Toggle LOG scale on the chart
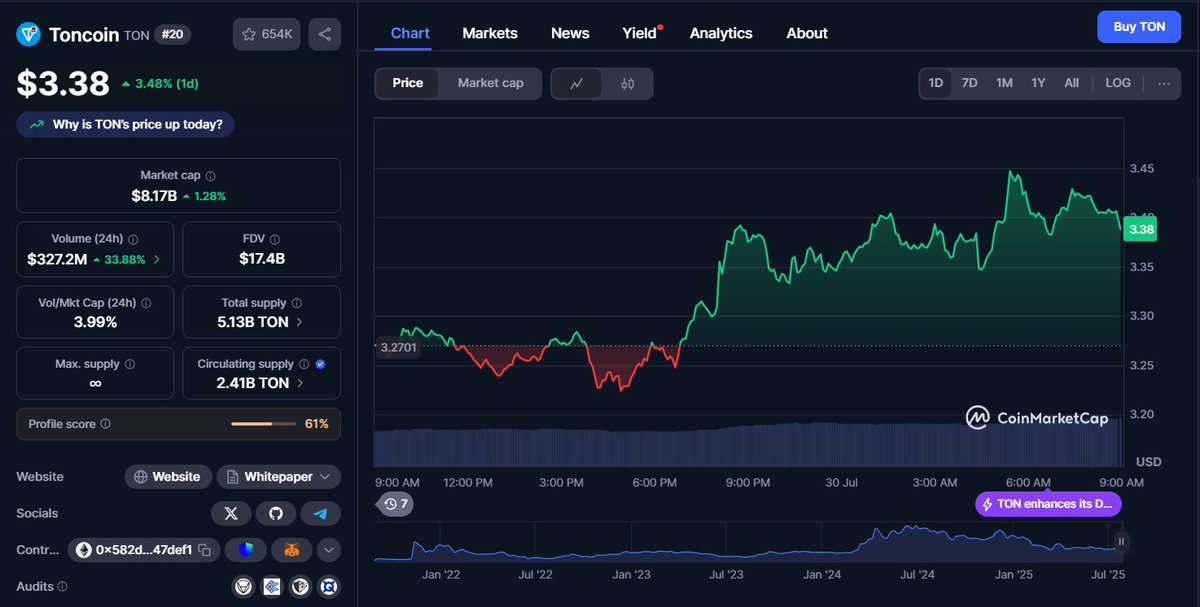Viewport: 1200px width, 607px height. point(1118,83)
